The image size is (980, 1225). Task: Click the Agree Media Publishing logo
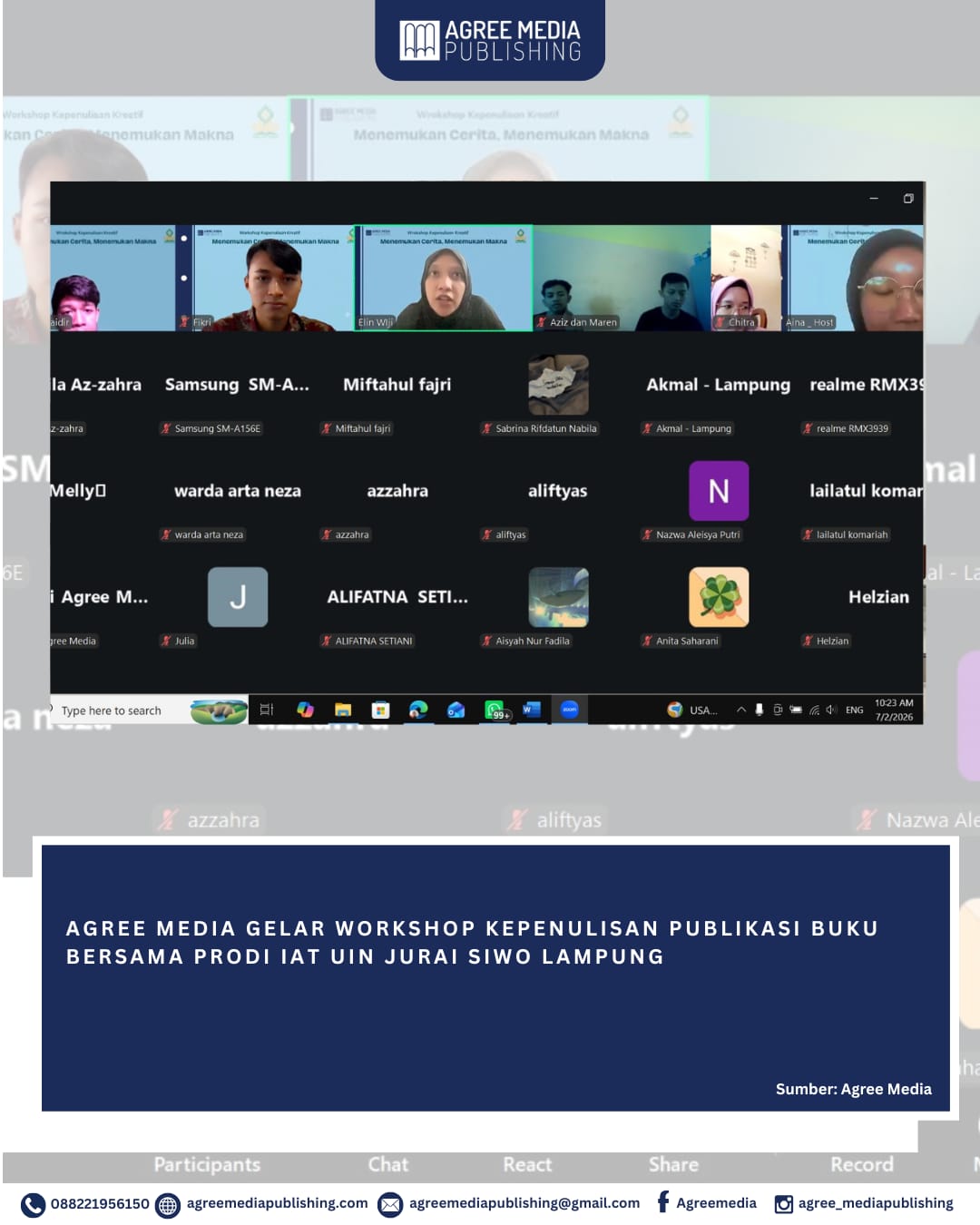coord(490,40)
